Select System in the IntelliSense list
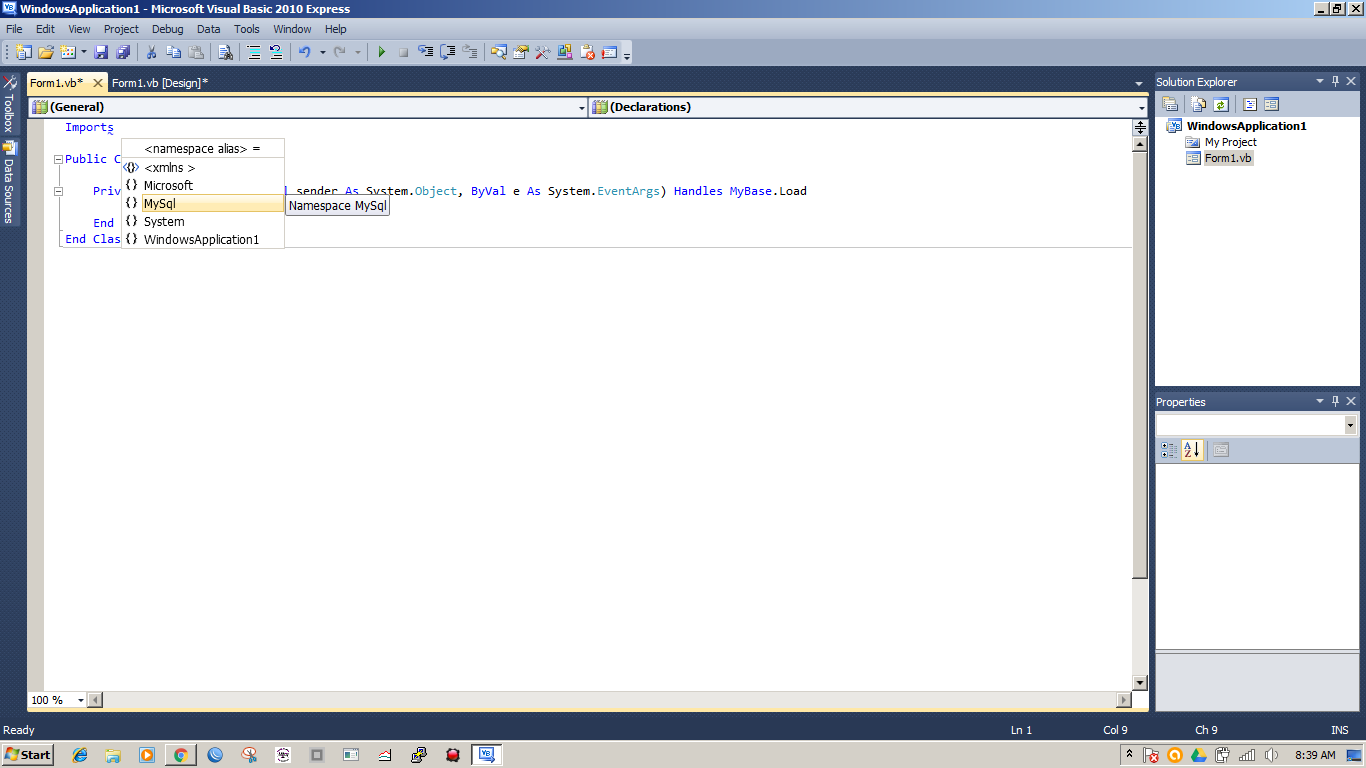This screenshot has width=1366, height=768. click(203, 222)
